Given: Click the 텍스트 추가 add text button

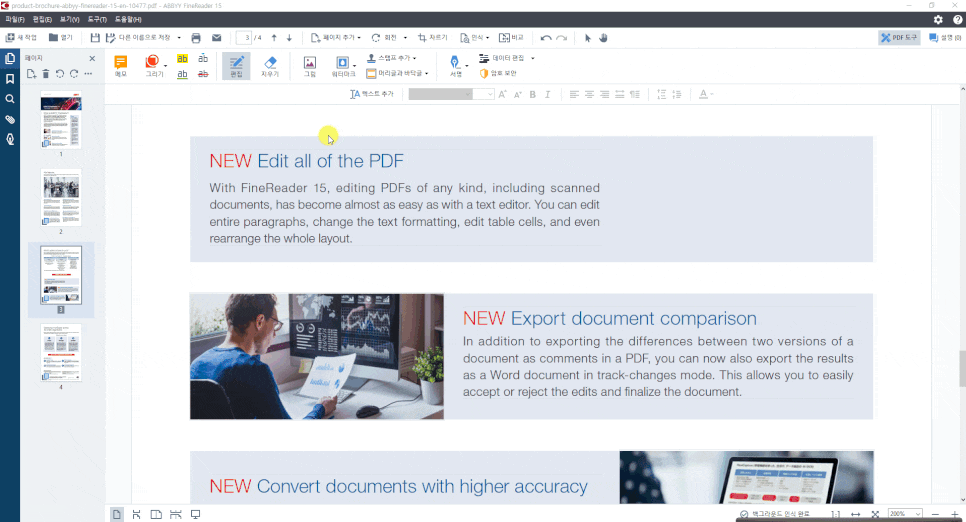Looking at the screenshot, I should coord(371,94).
